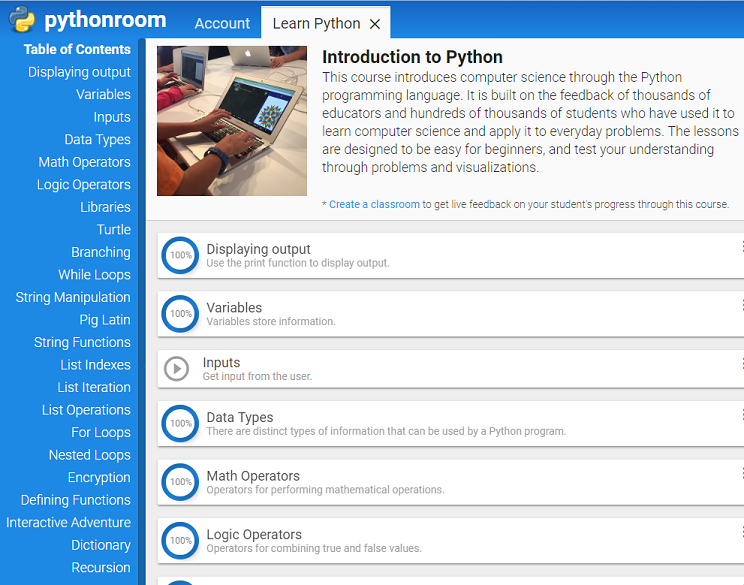
Task: Navigate to Interactive Adventure lesson
Action: pyautogui.click(x=68, y=523)
